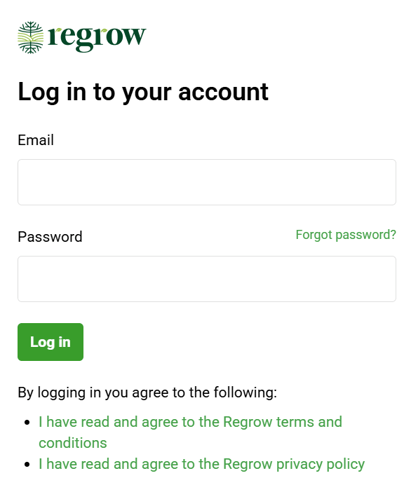
Task: Click the word 'conditions' on the wrapped link line
Action: pos(73,443)
